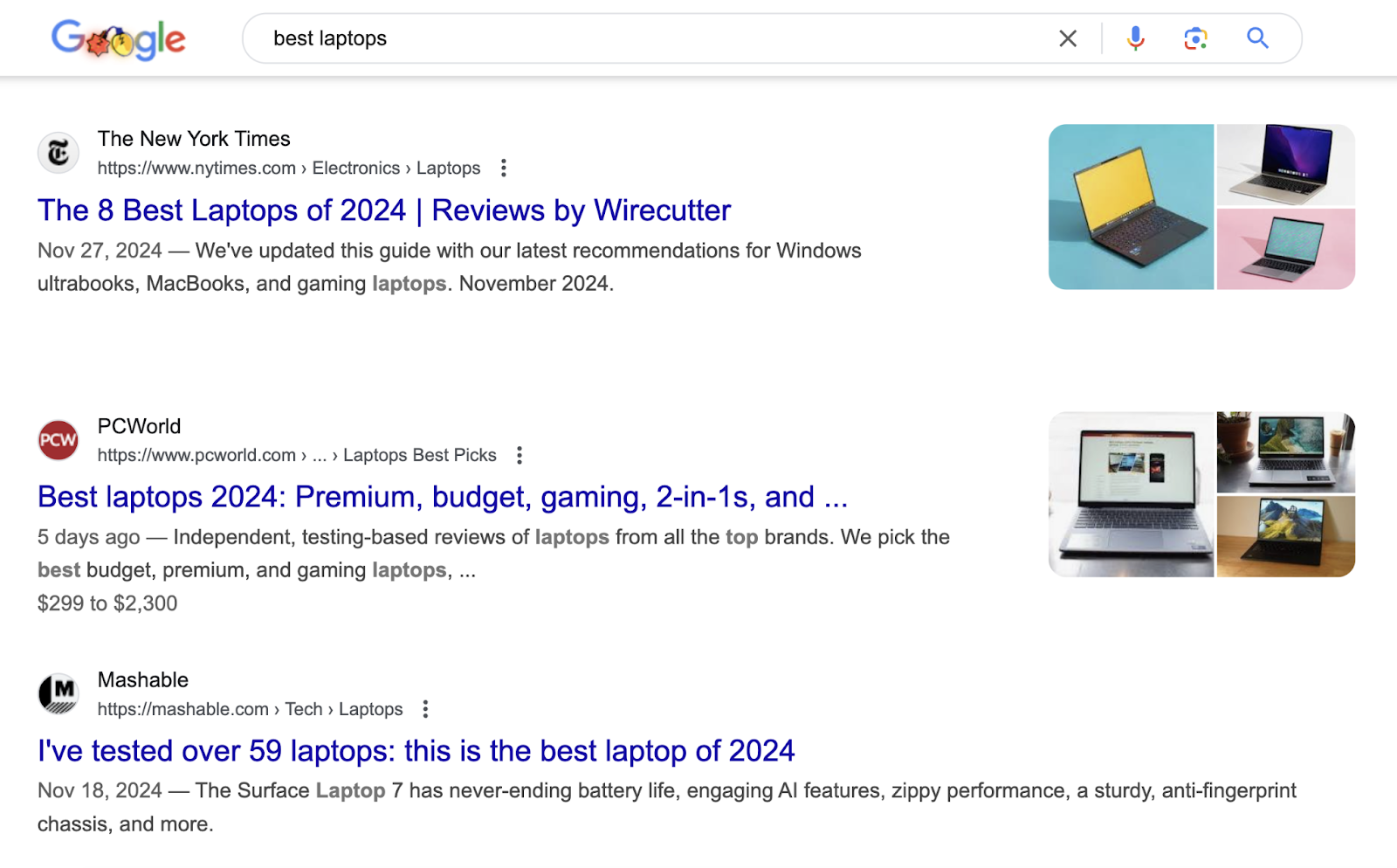The width and height of the screenshot is (1397, 868).
Task: Open the Wirecutter best laptops article
Action: click(x=383, y=210)
